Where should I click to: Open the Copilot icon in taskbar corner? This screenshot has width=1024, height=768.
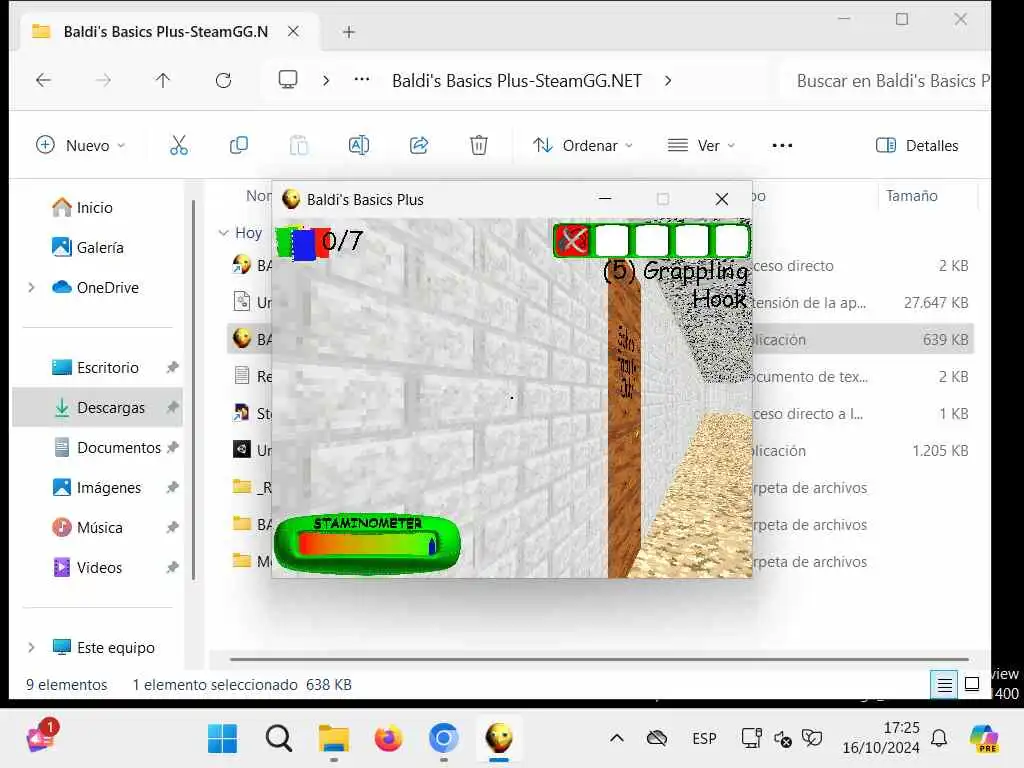coord(984,739)
